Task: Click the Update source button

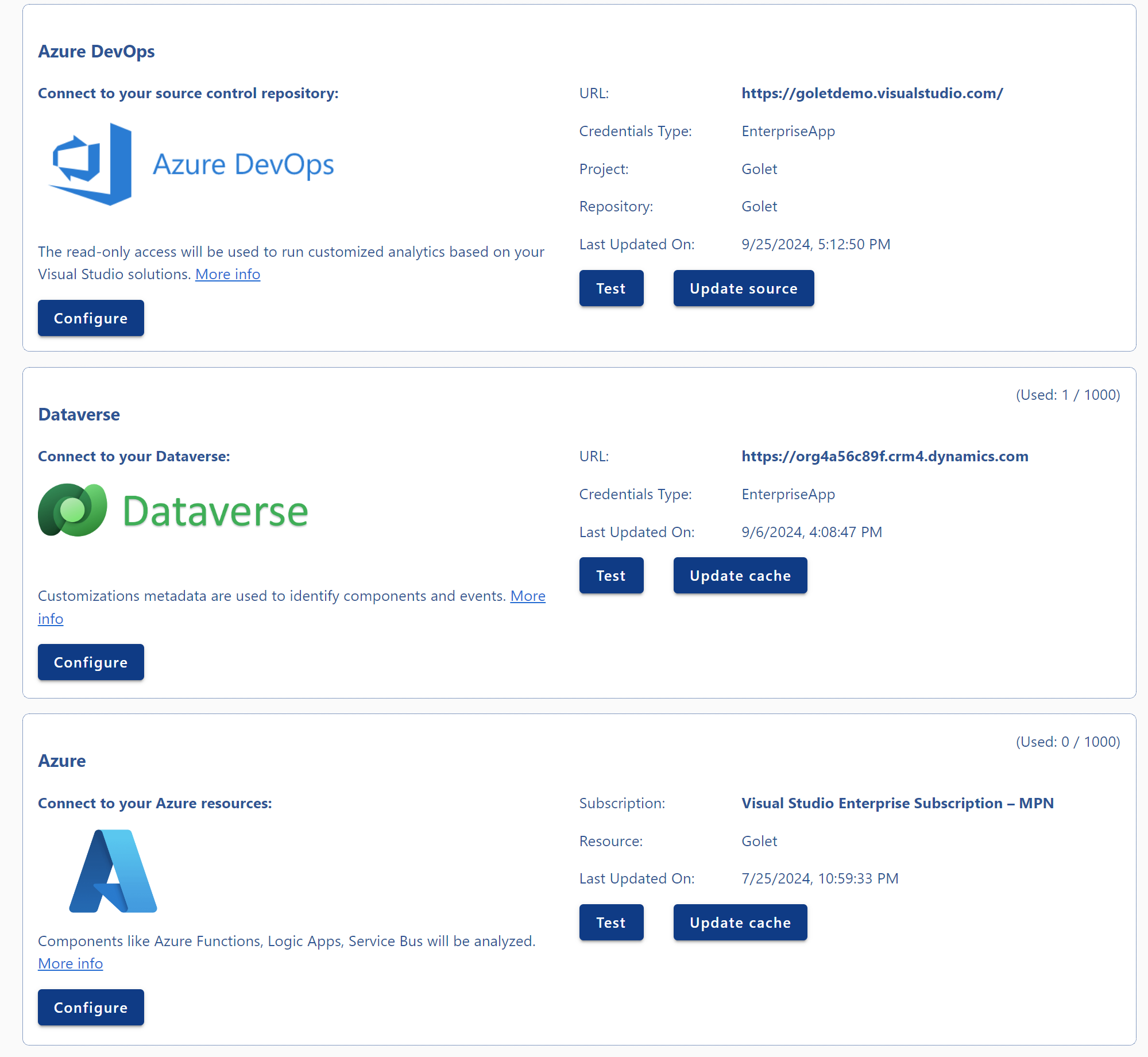Action: [x=744, y=288]
